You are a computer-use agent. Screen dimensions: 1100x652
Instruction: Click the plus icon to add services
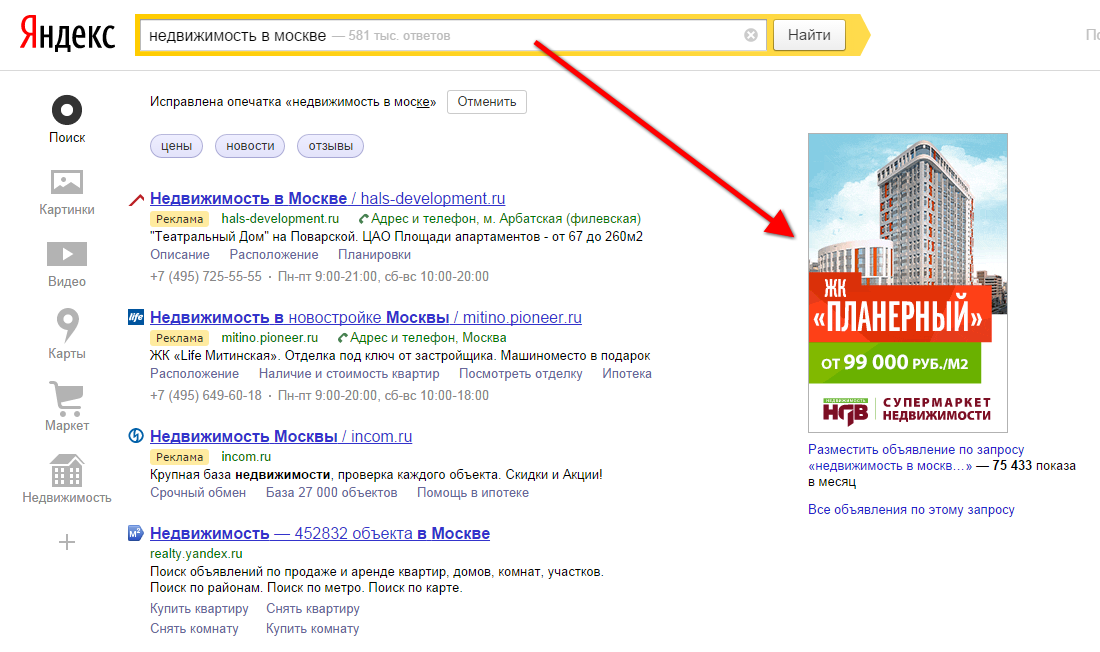[x=67, y=542]
